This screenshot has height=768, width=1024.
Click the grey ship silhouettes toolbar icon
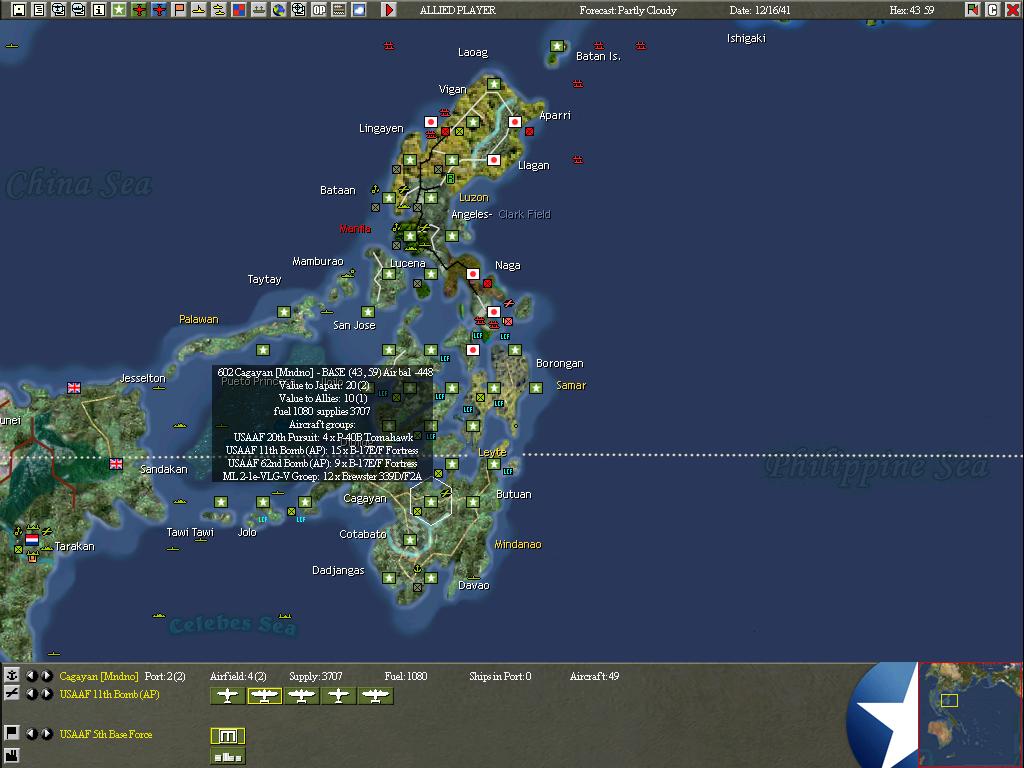click(x=259, y=10)
